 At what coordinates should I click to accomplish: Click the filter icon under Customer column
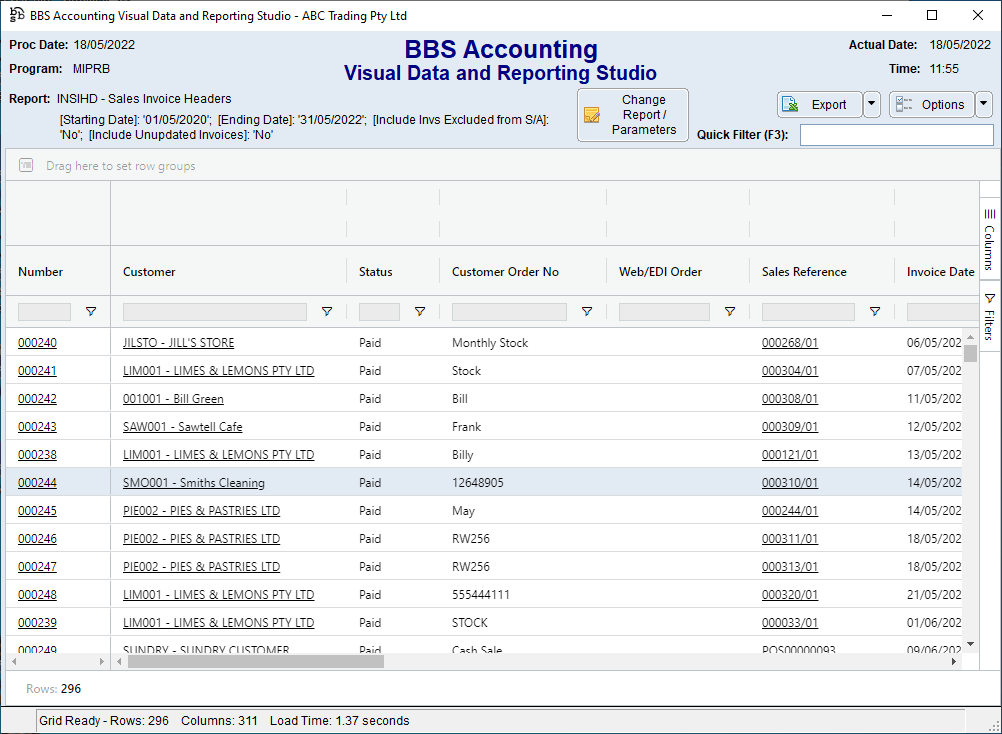326,312
